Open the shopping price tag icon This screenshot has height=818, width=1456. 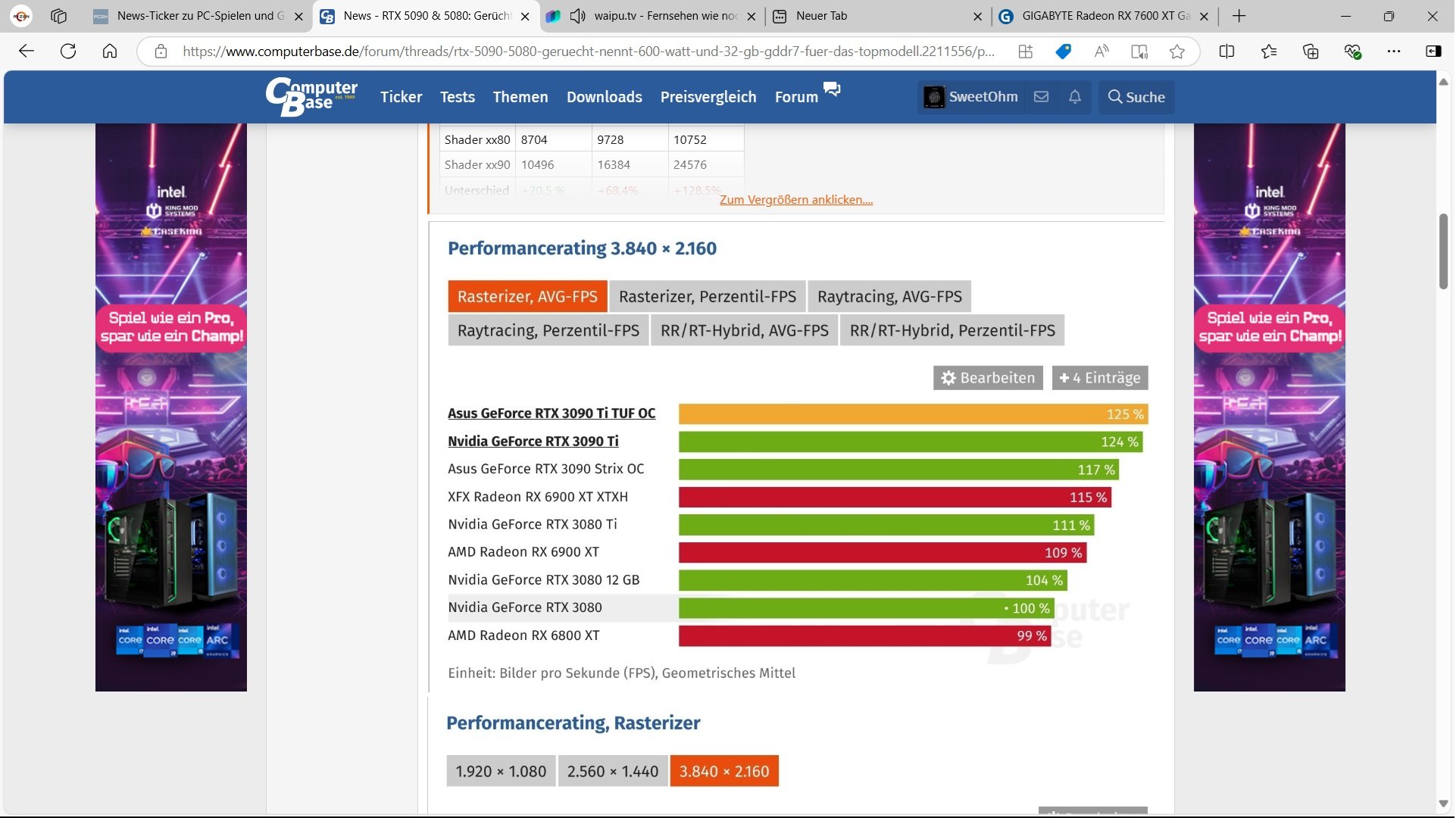pyautogui.click(x=1063, y=52)
